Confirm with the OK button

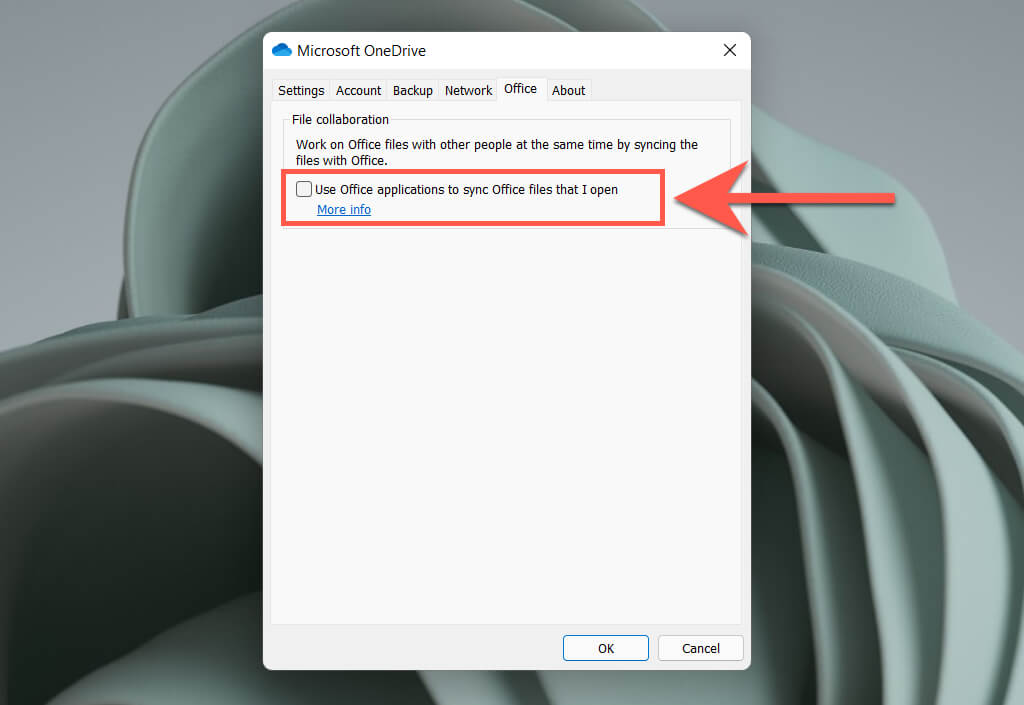tap(605, 648)
